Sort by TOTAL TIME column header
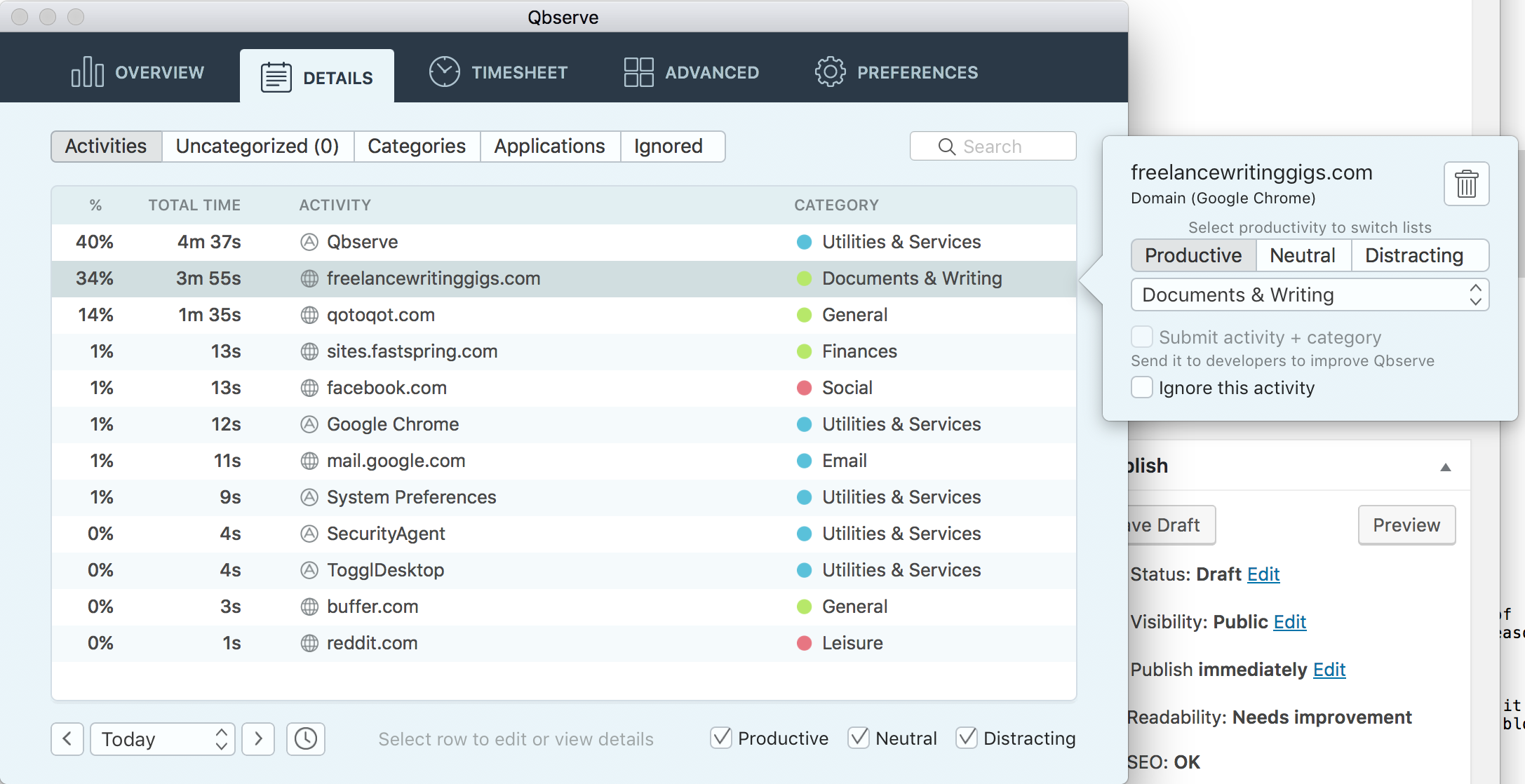 click(x=194, y=205)
